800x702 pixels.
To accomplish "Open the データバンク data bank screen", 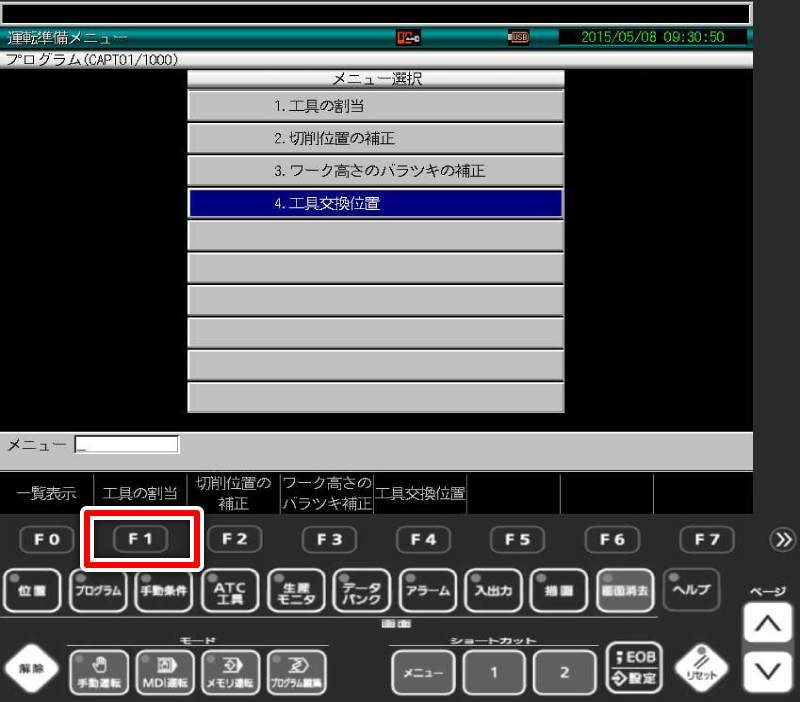I will pyautogui.click(x=360, y=589).
